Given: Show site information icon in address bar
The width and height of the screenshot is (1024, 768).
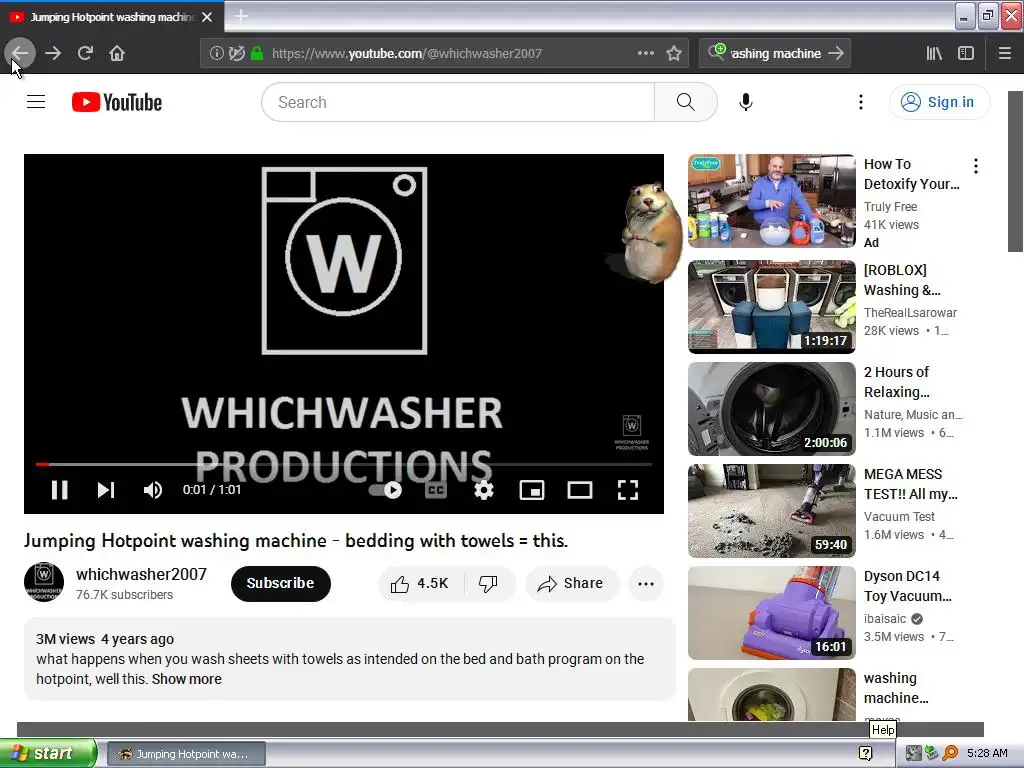Looking at the screenshot, I should (216, 54).
